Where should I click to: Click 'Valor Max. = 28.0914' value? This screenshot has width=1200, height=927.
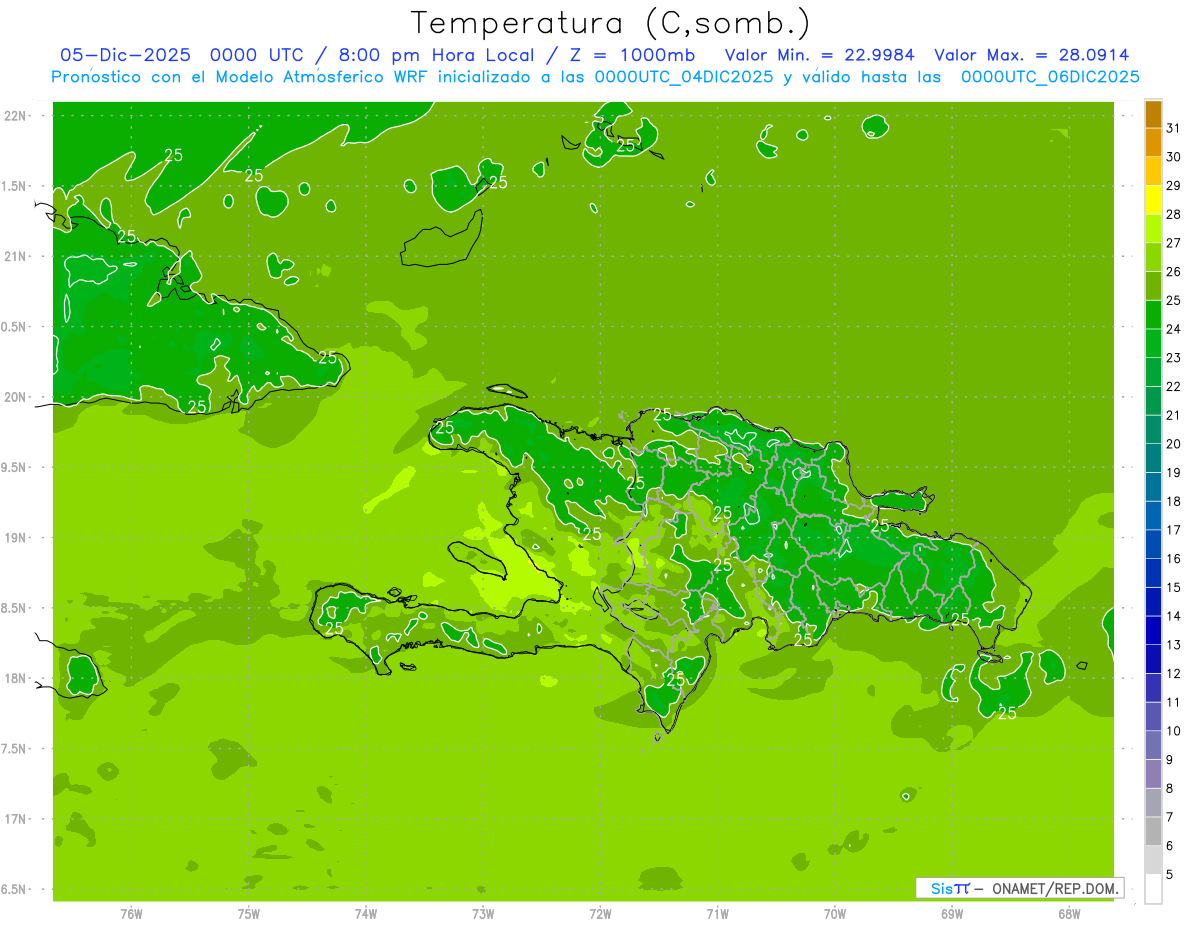(1031, 55)
